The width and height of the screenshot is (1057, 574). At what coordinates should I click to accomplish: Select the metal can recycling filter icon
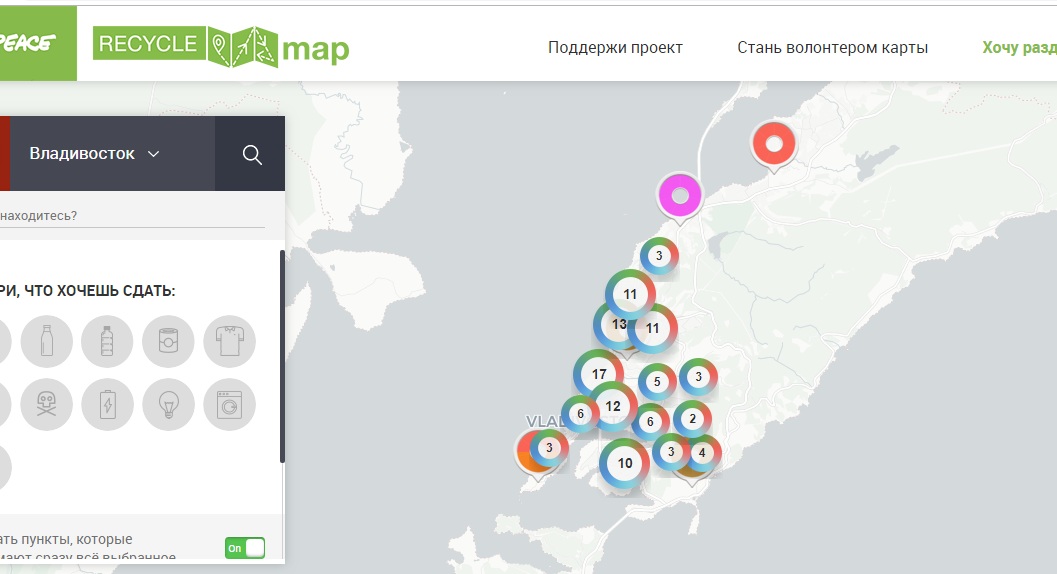(x=169, y=341)
